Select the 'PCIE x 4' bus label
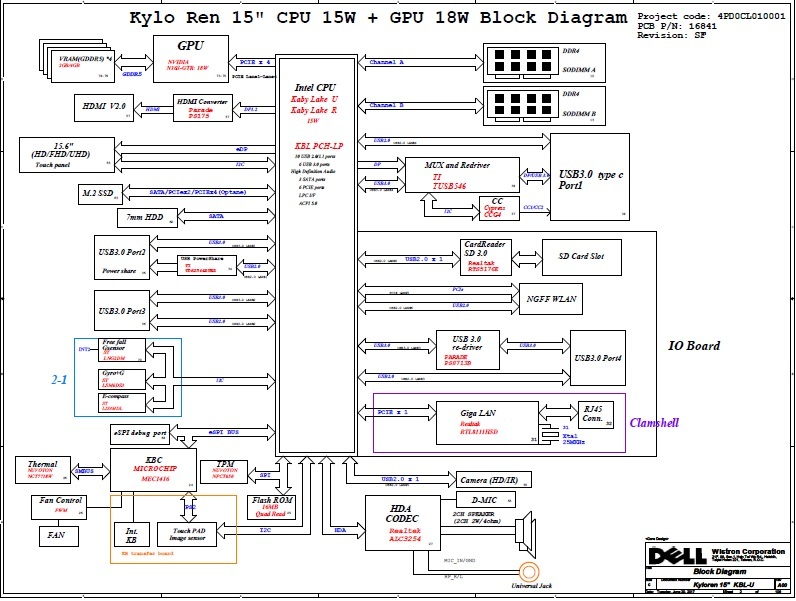This screenshot has height=601, width=796. [x=255, y=62]
